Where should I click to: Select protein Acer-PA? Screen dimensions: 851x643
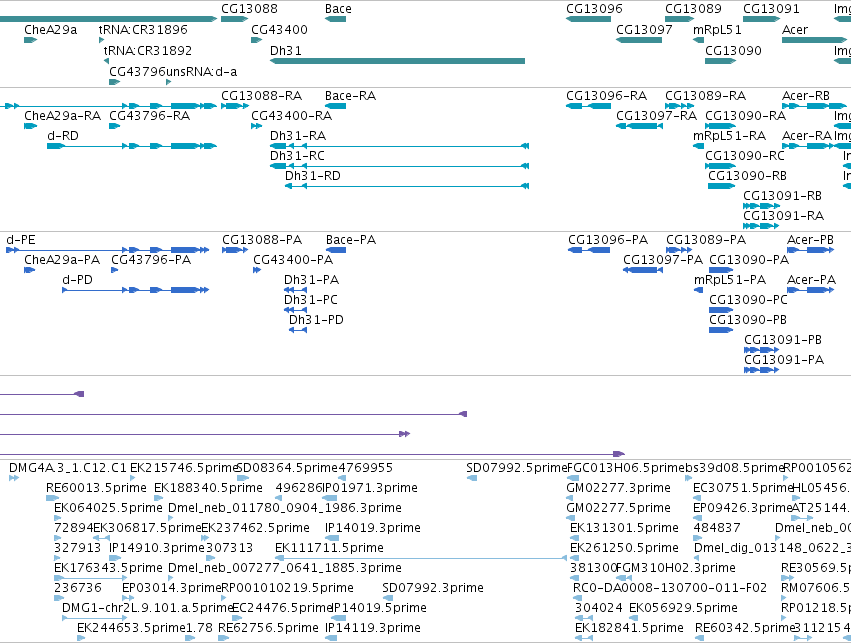(x=811, y=279)
